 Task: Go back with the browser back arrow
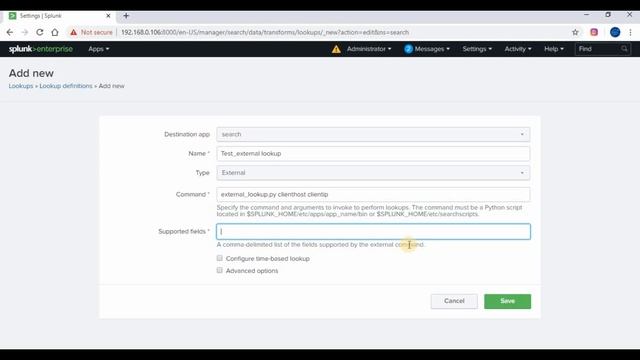pos(10,32)
